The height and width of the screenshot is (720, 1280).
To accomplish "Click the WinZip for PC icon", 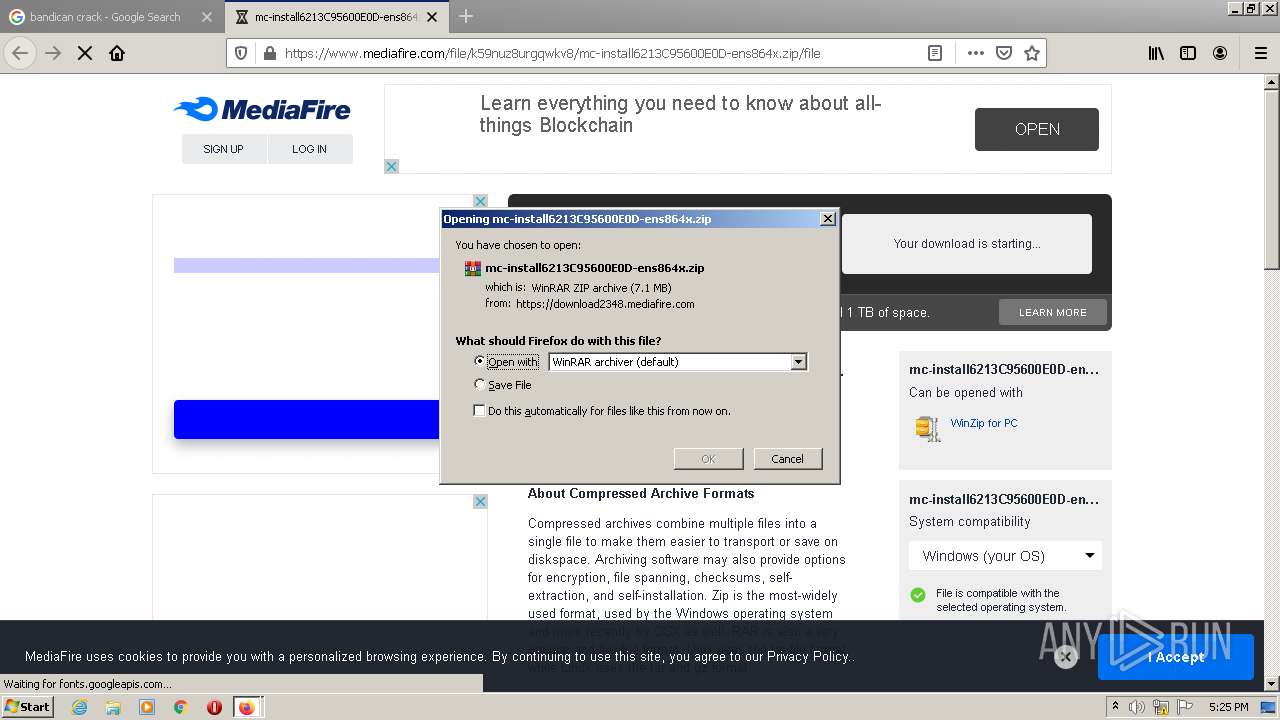I will 928,428.
